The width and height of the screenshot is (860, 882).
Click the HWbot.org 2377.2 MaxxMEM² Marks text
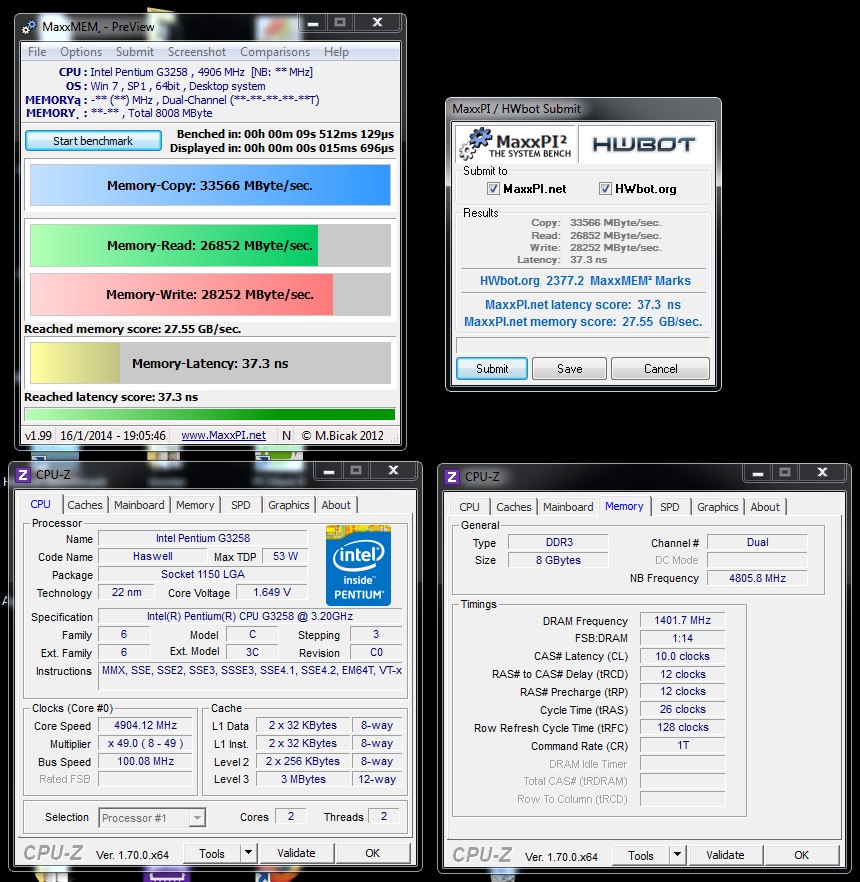pyautogui.click(x=585, y=281)
